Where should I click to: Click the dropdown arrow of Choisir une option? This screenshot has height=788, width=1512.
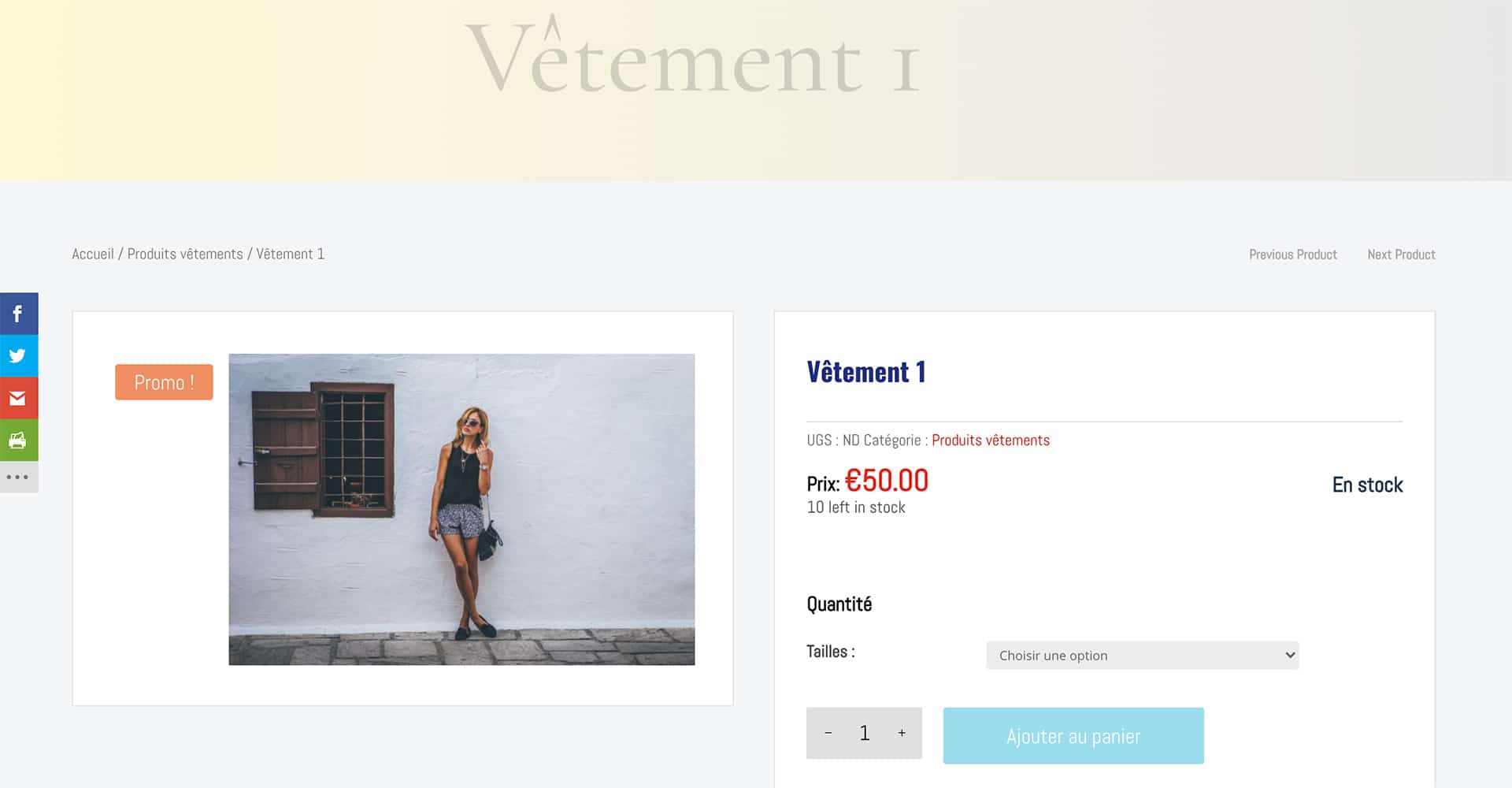click(1290, 655)
